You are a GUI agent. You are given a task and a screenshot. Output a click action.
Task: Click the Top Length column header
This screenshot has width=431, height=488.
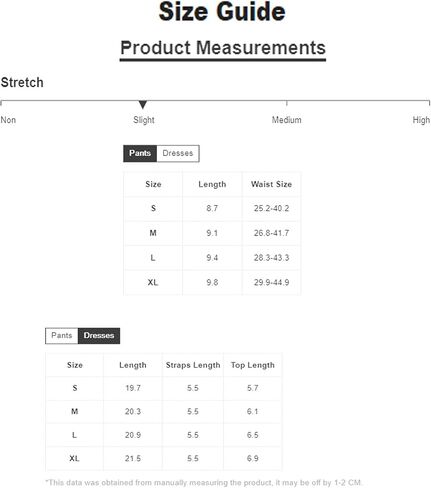tap(253, 365)
